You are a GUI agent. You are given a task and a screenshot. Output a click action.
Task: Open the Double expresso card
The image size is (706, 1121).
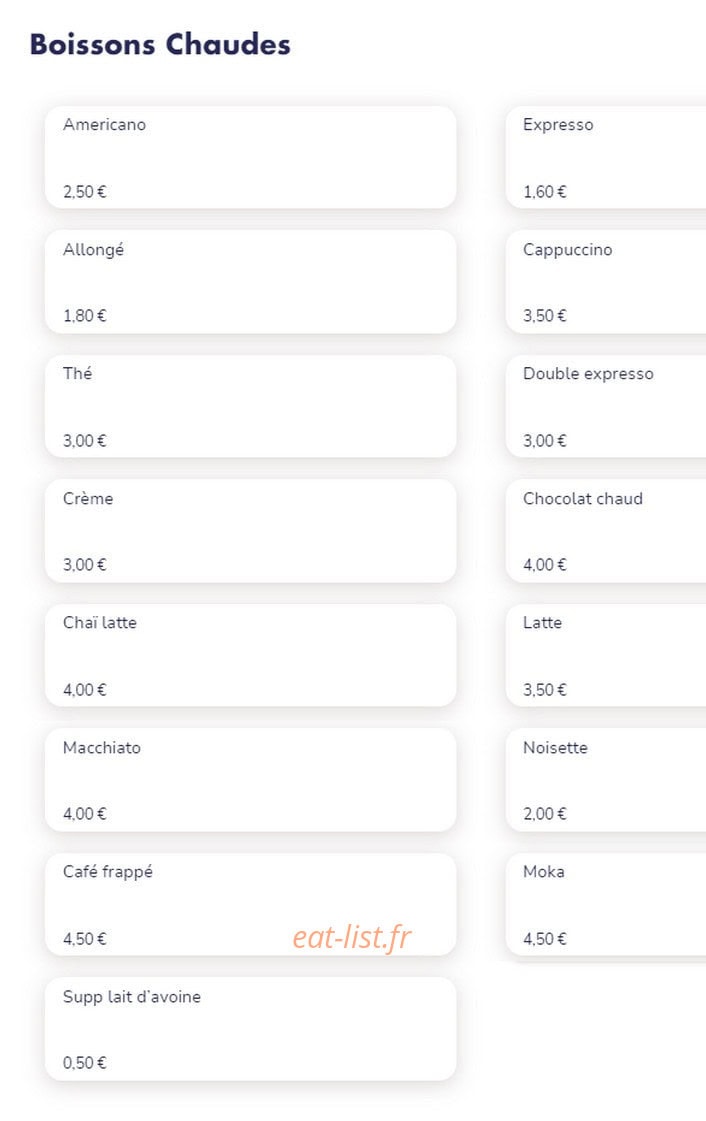(606, 406)
